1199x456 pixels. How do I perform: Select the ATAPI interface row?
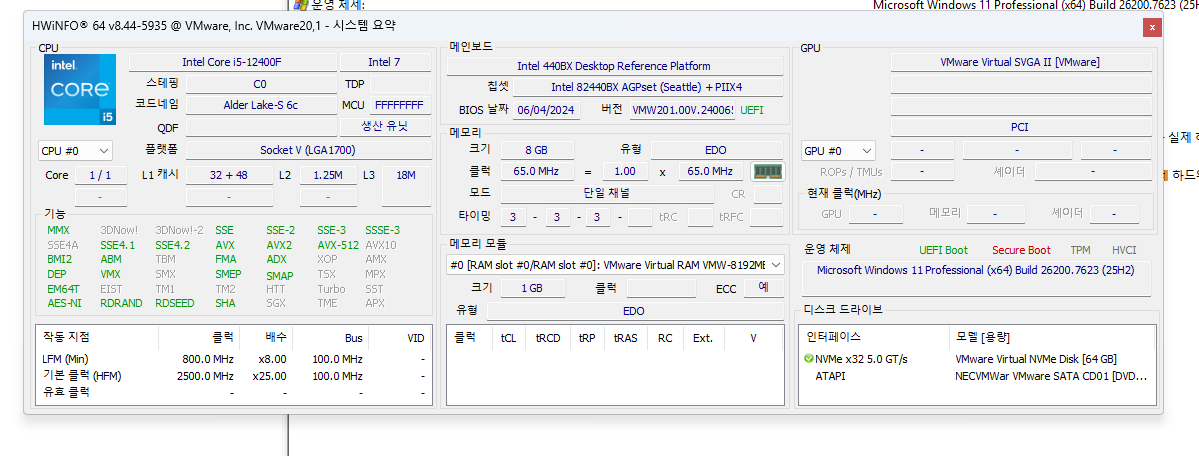pyautogui.click(x=830, y=376)
